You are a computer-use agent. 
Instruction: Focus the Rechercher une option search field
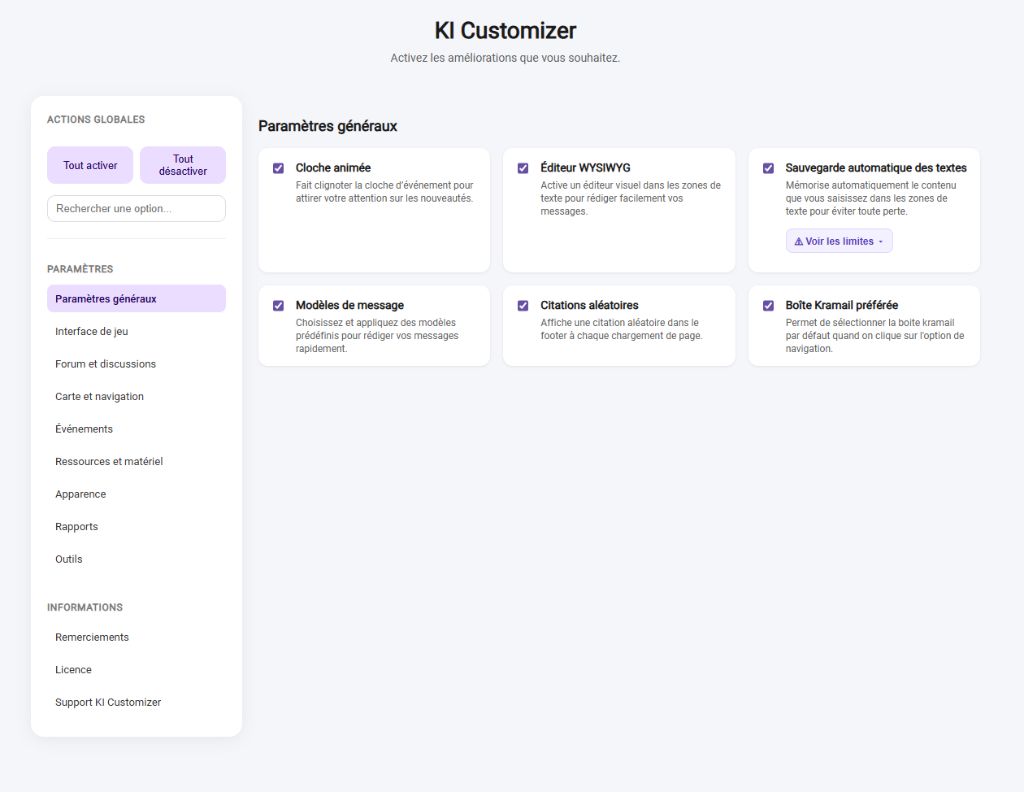[136, 208]
